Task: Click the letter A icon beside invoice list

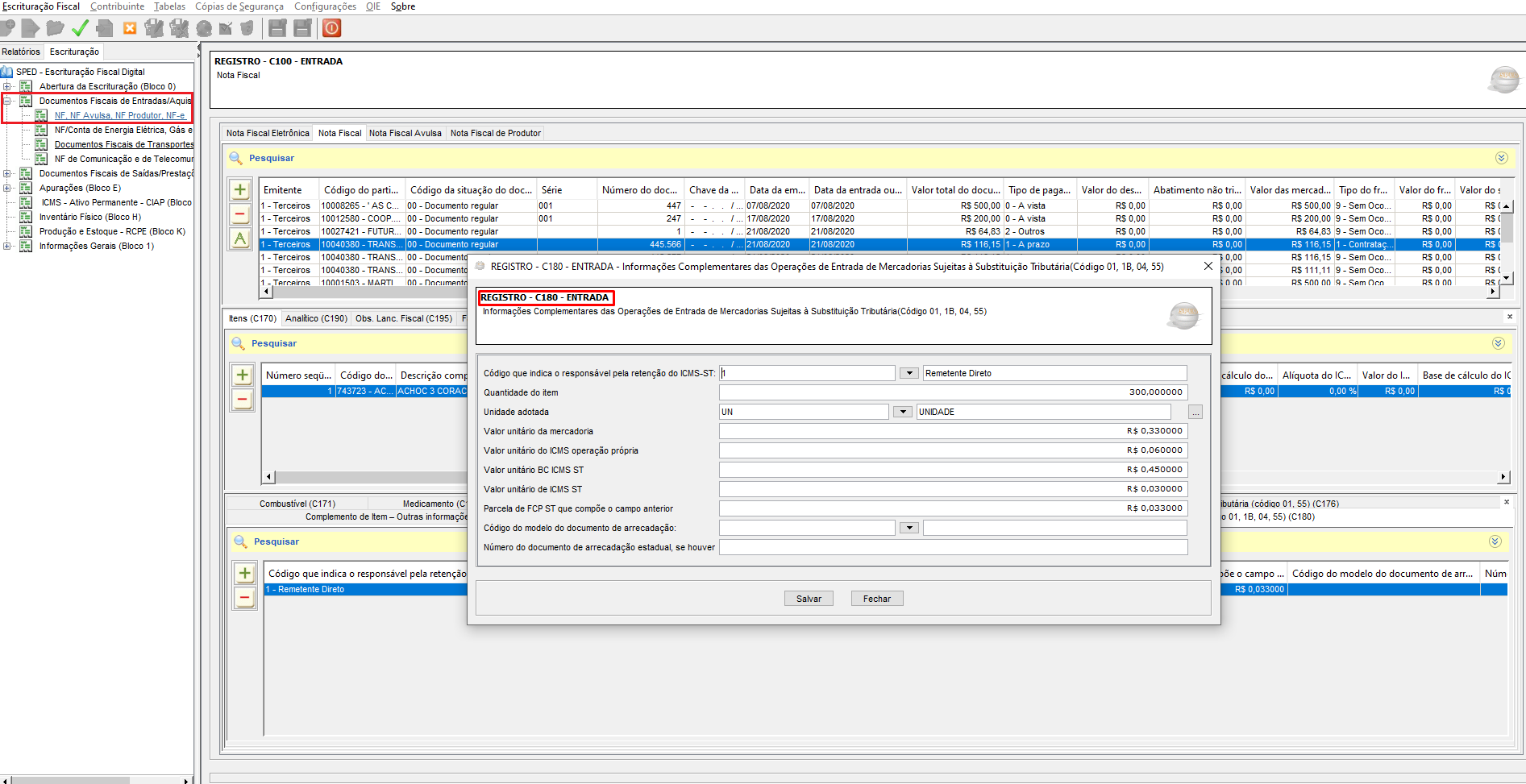Action: 240,239
